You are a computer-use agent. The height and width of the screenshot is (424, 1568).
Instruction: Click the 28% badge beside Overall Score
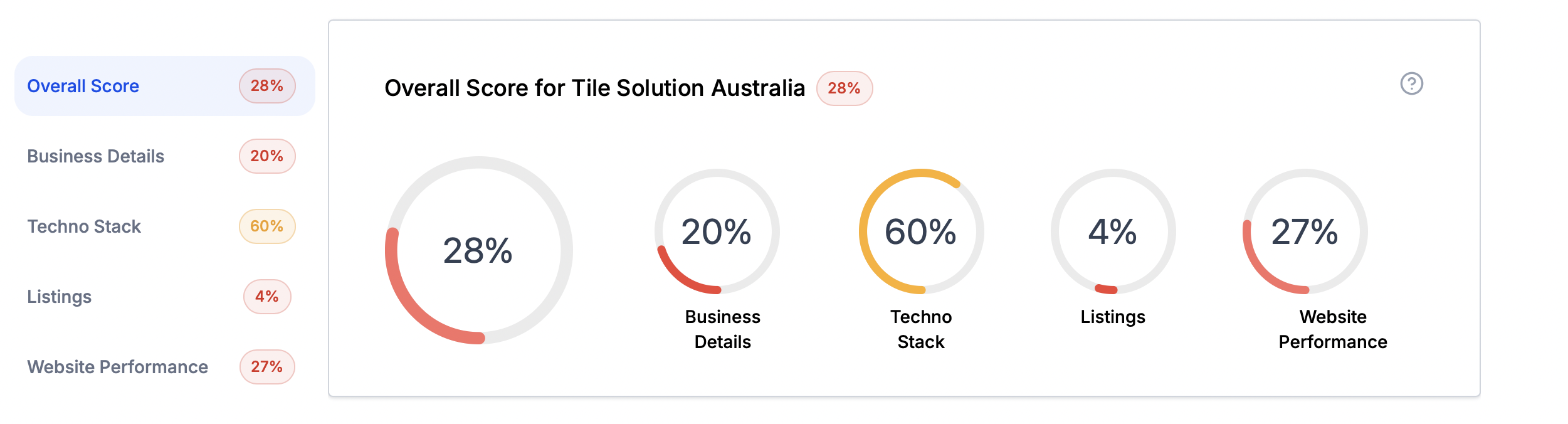click(x=267, y=86)
